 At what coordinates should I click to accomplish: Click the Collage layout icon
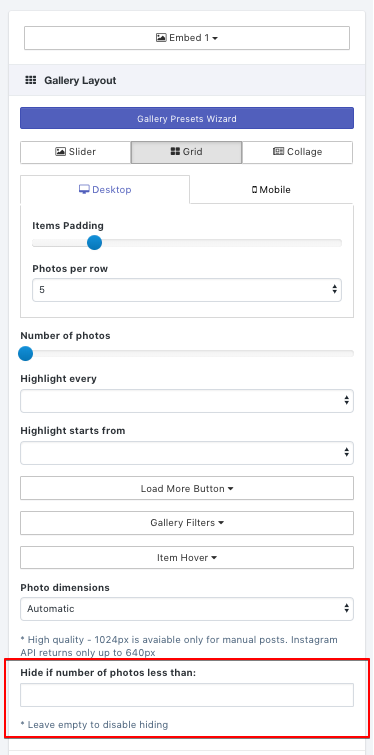pyautogui.click(x=279, y=152)
